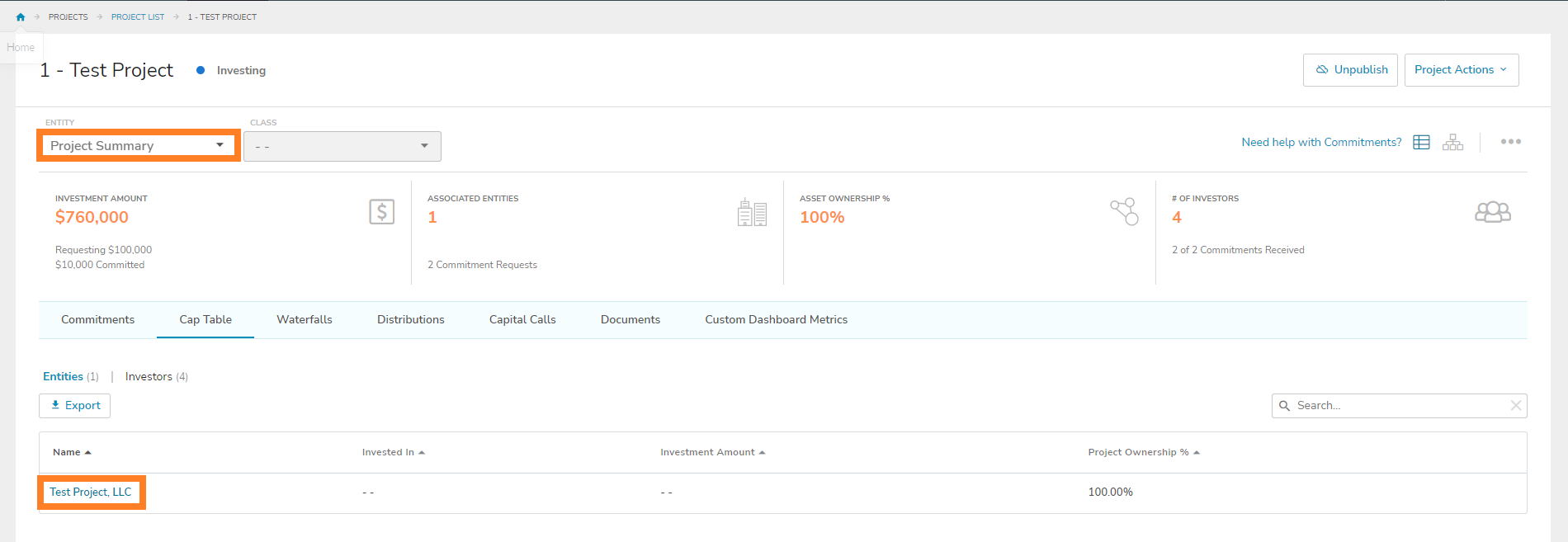Viewport: 1568px width, 542px height.
Task: Click the home icon in breadcrumb
Action: click(x=21, y=16)
